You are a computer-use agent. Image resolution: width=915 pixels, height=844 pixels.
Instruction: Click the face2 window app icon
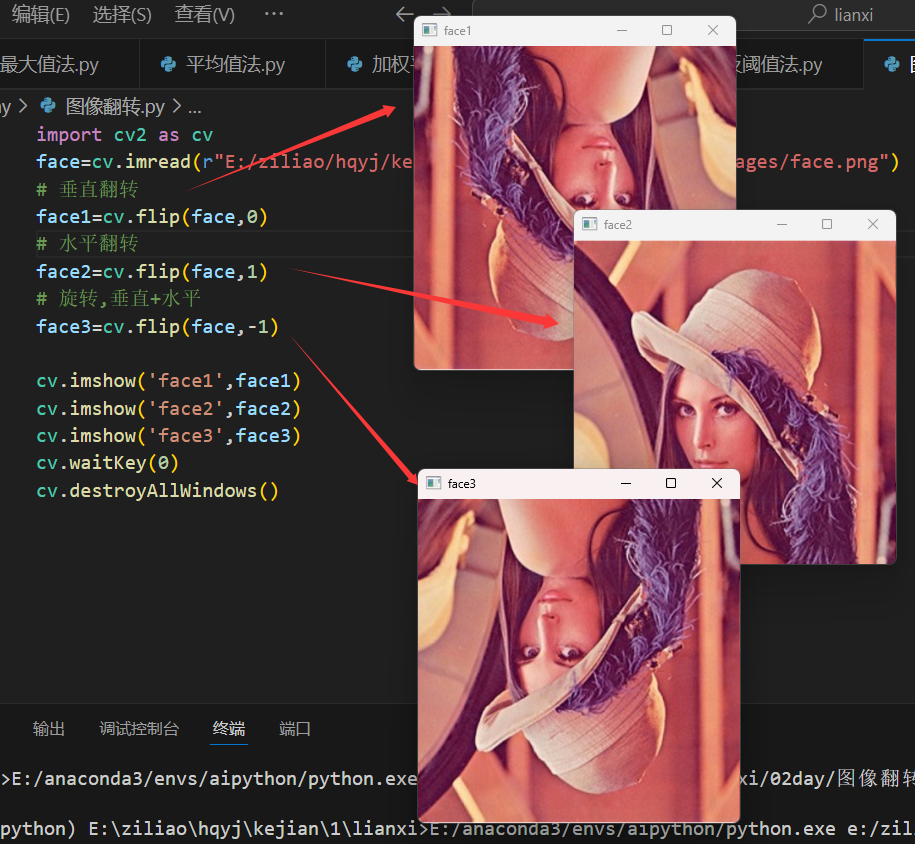589,224
